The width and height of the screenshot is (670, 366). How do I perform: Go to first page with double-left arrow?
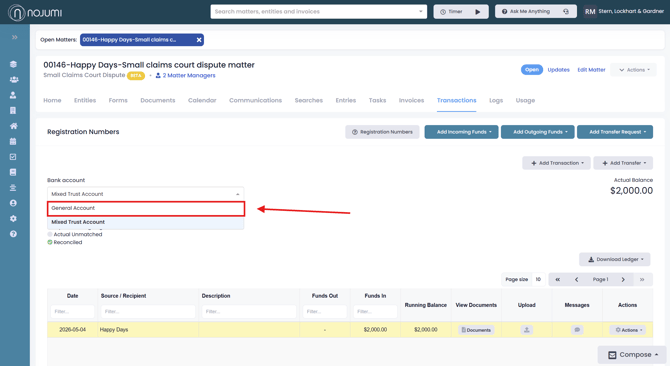tap(558, 279)
